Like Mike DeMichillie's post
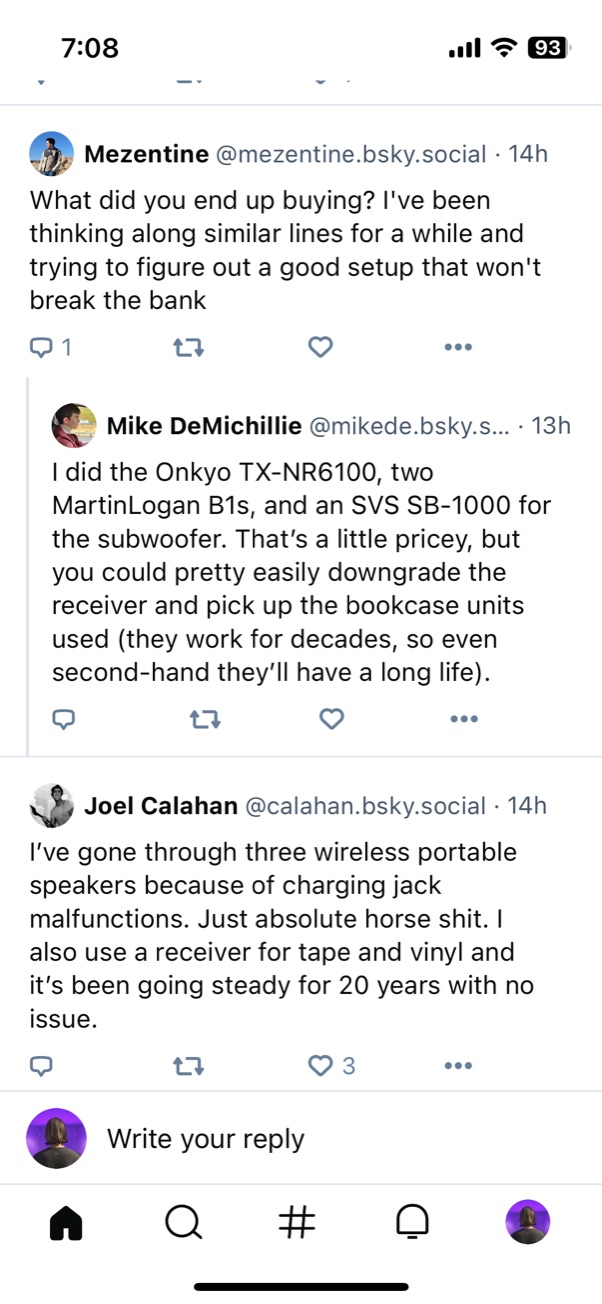 331,719
